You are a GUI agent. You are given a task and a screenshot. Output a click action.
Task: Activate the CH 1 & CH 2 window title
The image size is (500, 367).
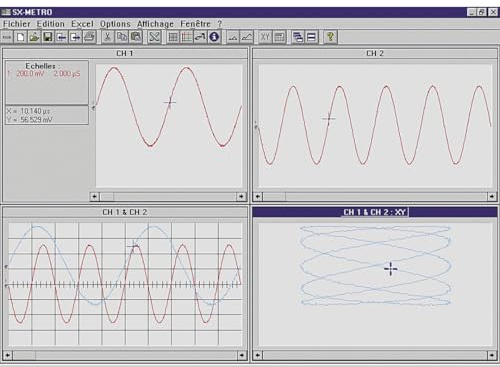coord(125,212)
